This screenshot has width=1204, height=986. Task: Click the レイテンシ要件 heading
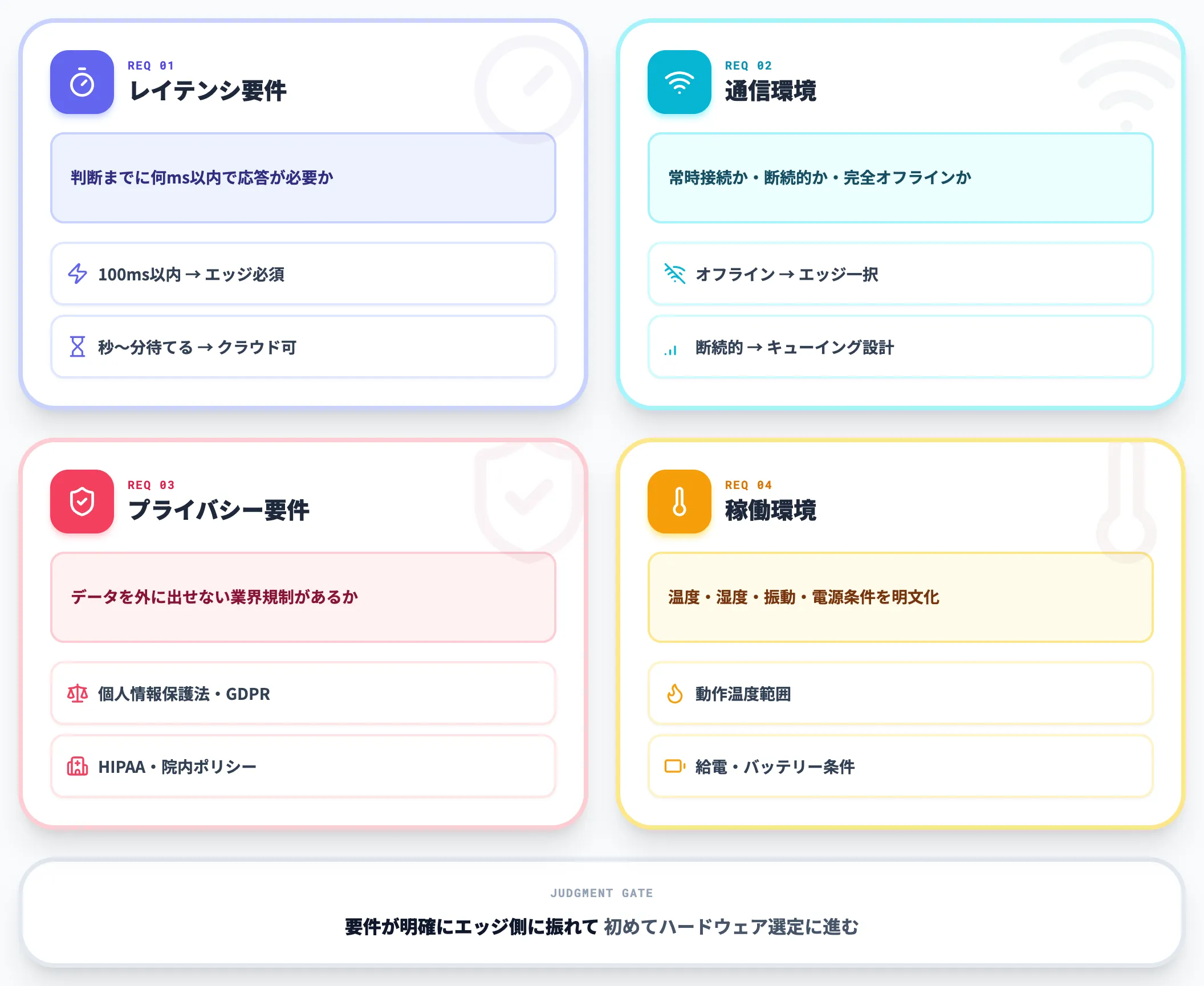click(208, 91)
